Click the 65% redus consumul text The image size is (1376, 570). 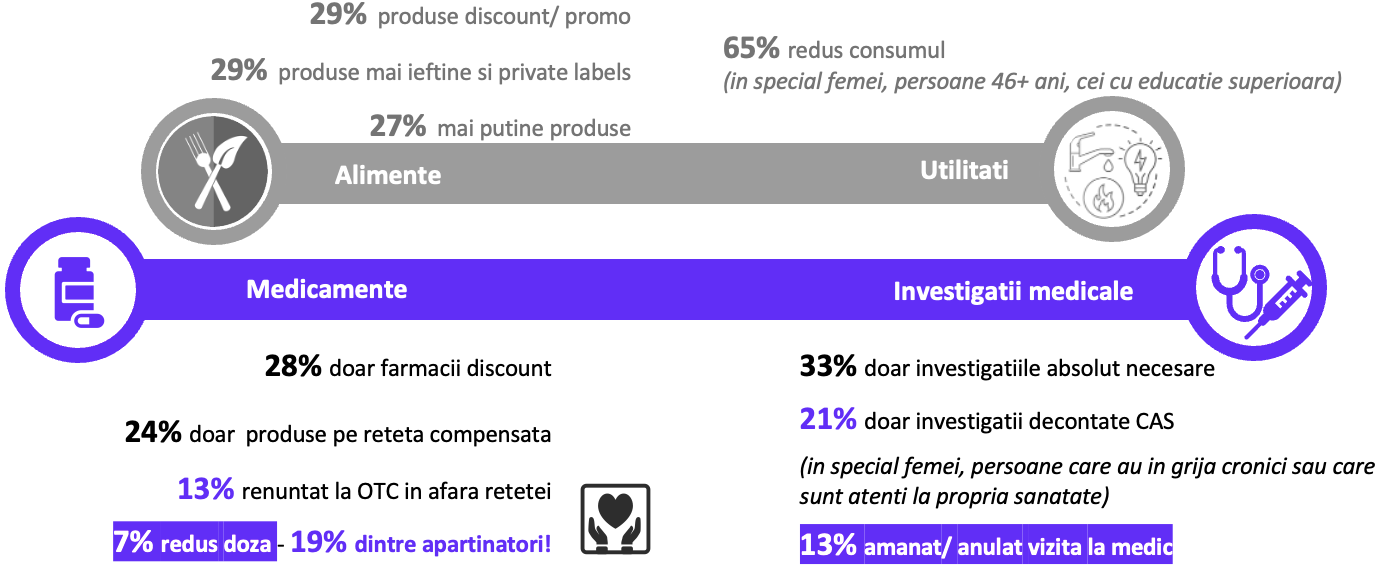833,49
